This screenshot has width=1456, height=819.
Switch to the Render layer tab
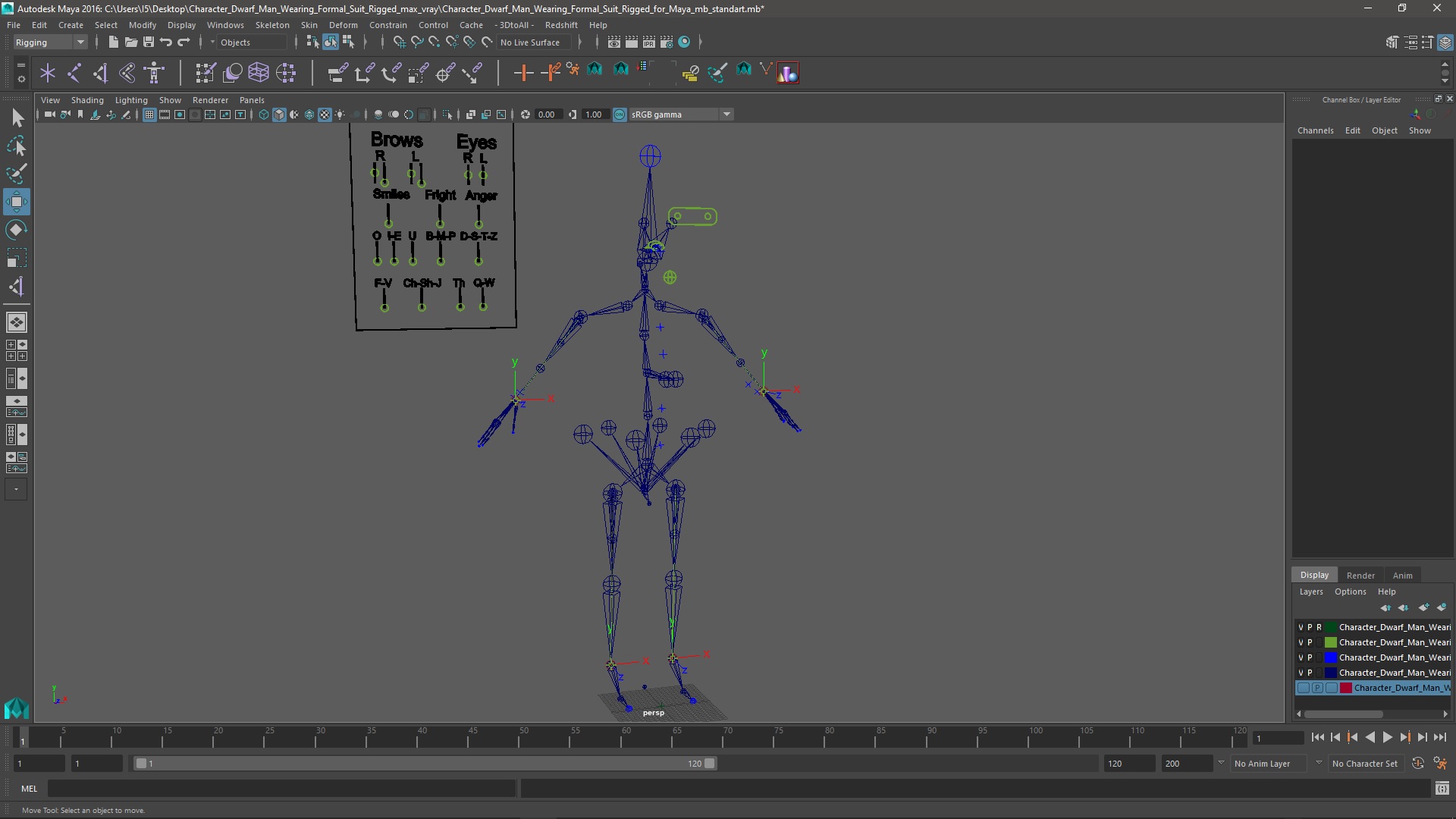1360,576
